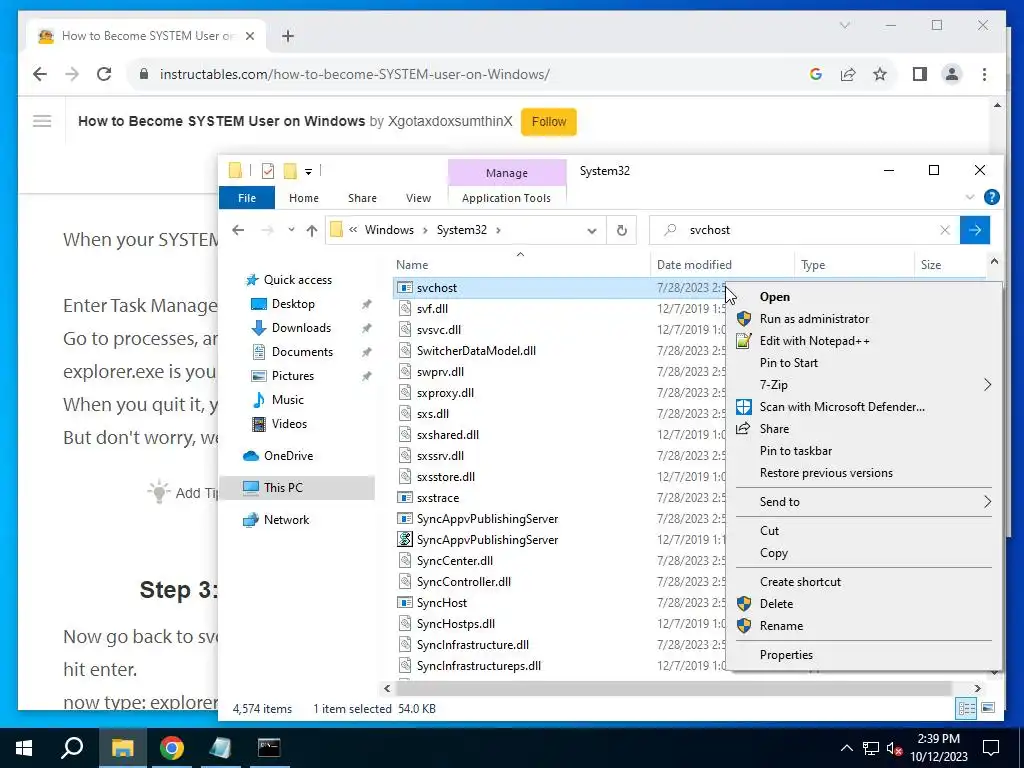This screenshot has width=1024, height=768.
Task: Choose Run as administrator
Action: pos(814,319)
